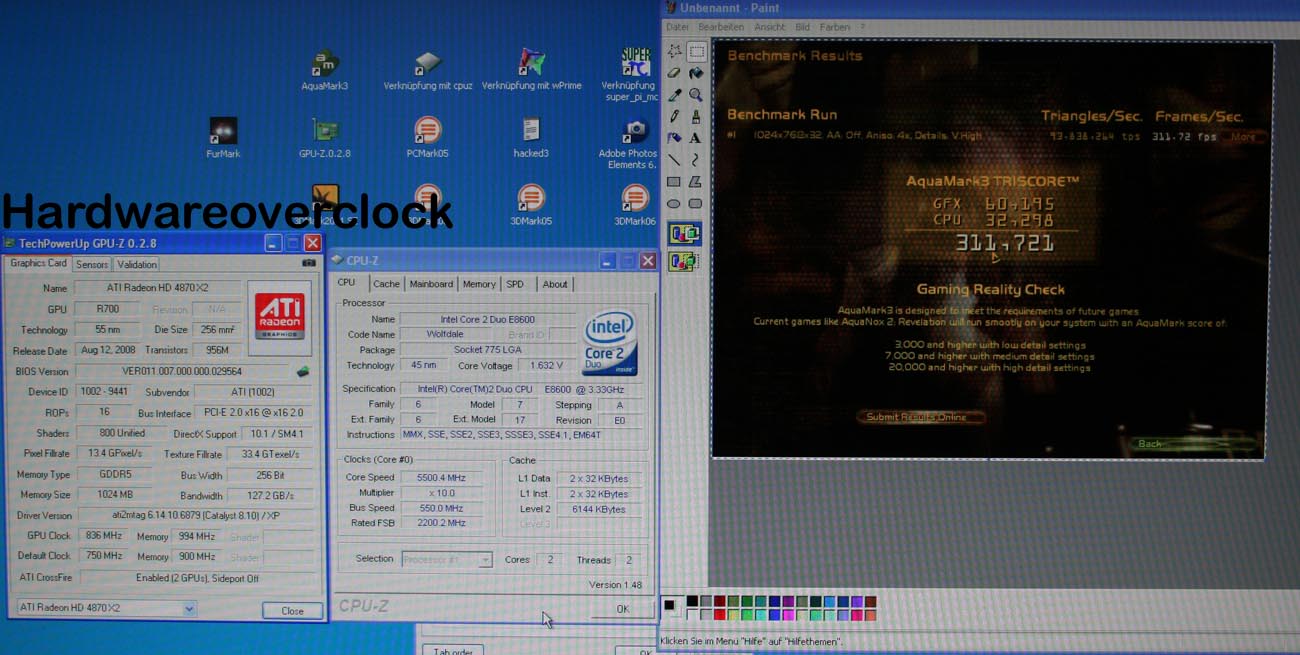
Task: Select the Rectangle shape tool
Action: [x=674, y=182]
